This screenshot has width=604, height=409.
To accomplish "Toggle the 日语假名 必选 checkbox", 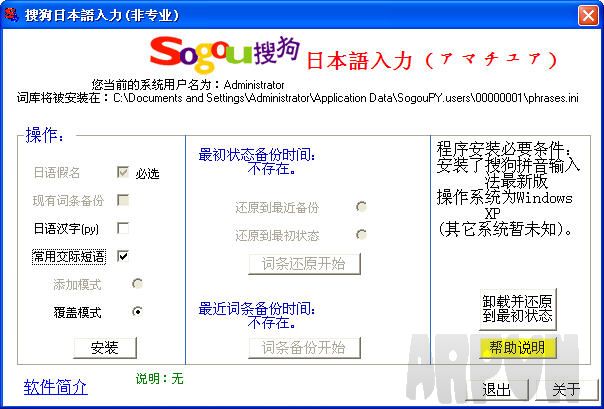I will coord(123,172).
